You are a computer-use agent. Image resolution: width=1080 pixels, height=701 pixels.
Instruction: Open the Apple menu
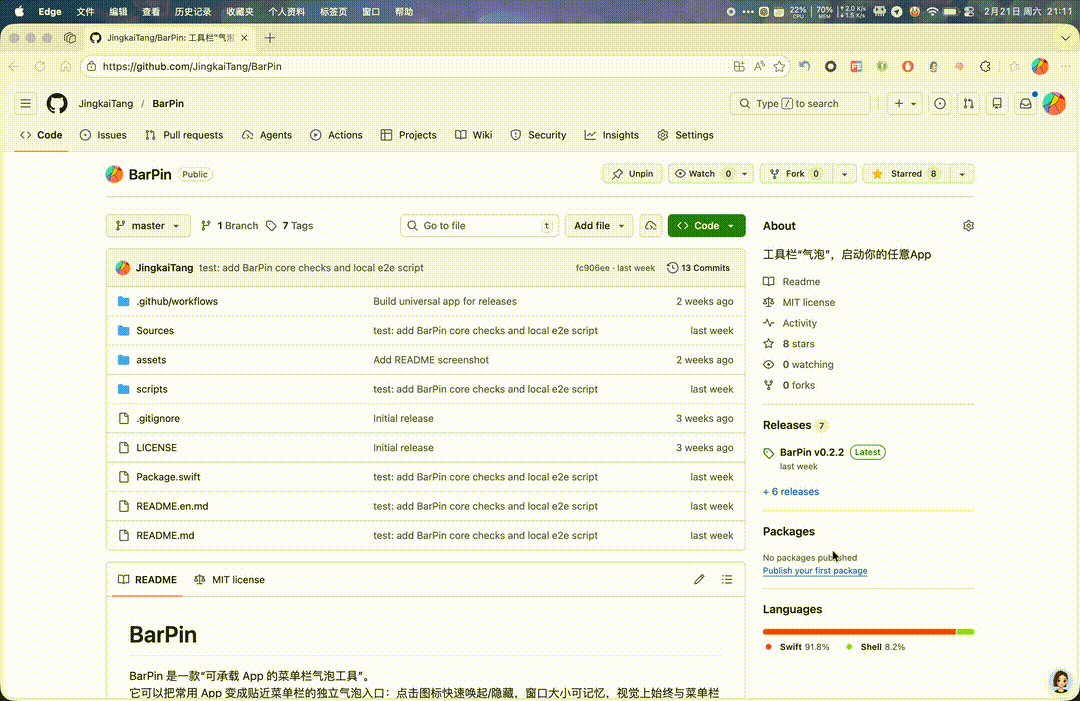click(x=19, y=12)
